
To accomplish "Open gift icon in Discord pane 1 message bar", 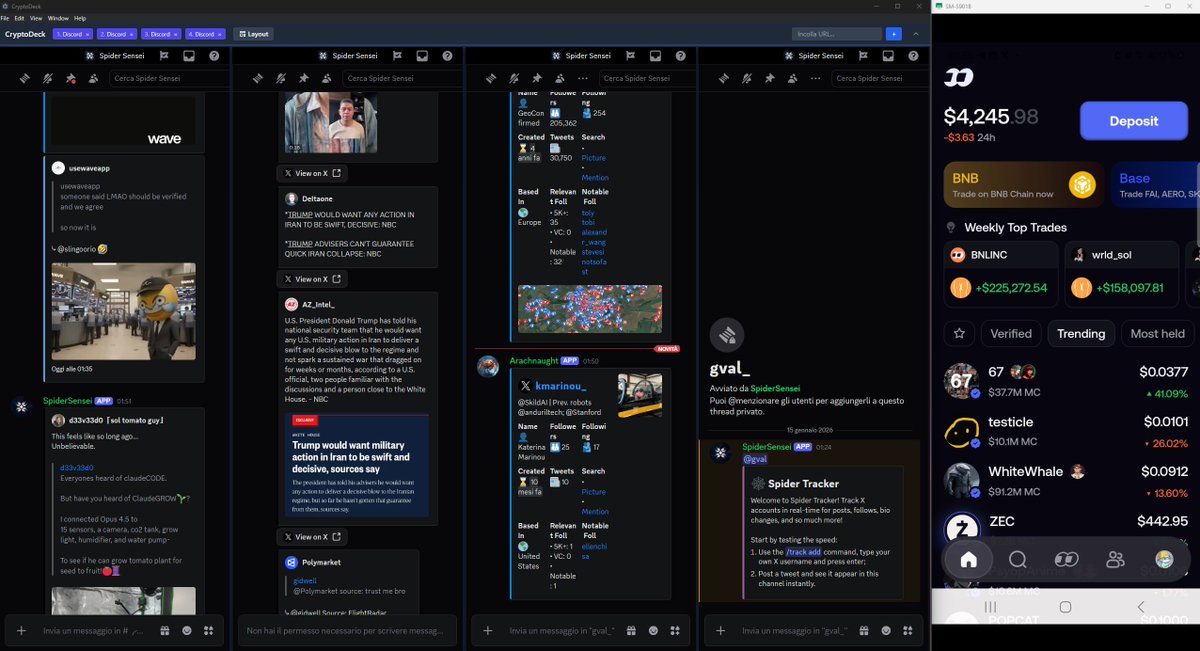I will tap(164, 631).
